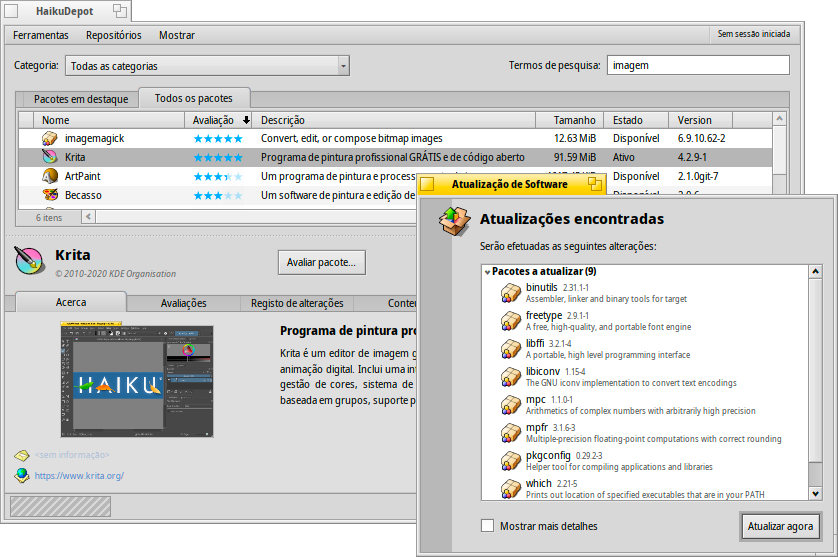Switch to Pacotes em destaque tab
This screenshot has height=557, width=838.
pyautogui.click(x=81, y=99)
